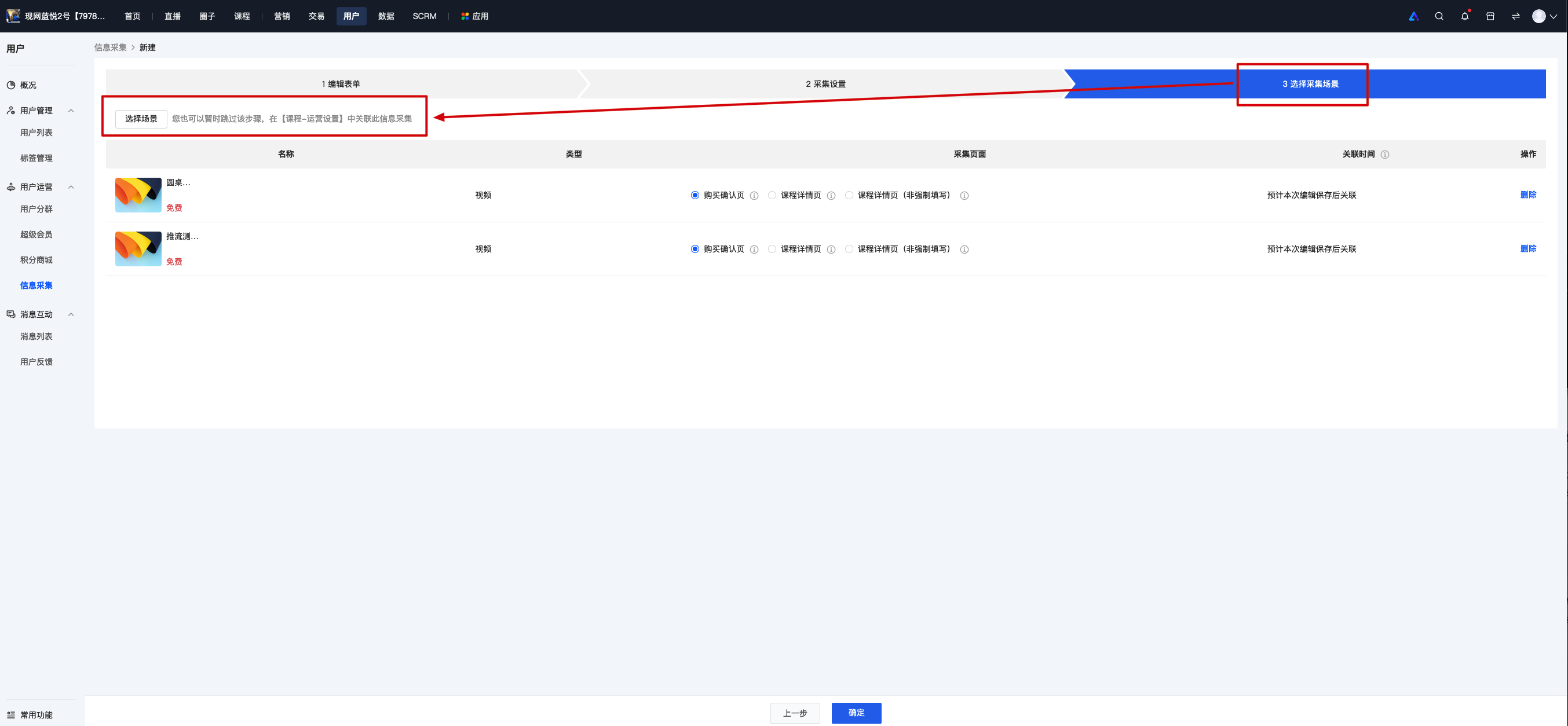The height and width of the screenshot is (726, 1568).
Task: Click the 用户运营 icon in sidebar
Action: 11,188
